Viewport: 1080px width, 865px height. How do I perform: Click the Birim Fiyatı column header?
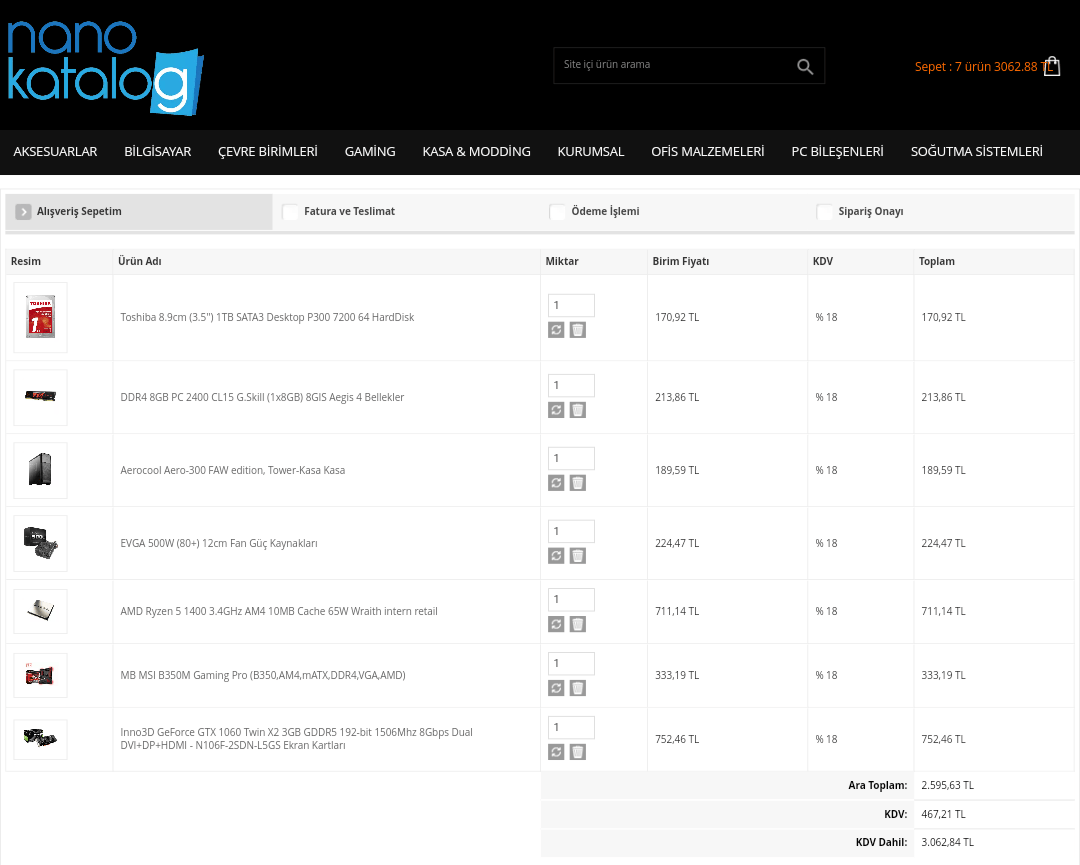681,261
